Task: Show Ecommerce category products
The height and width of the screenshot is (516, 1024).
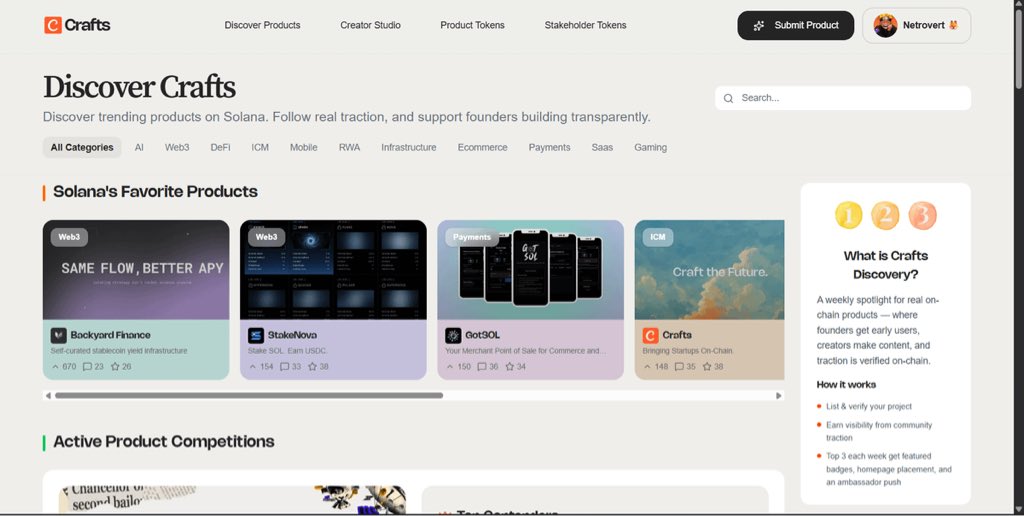Action: pyautogui.click(x=483, y=148)
